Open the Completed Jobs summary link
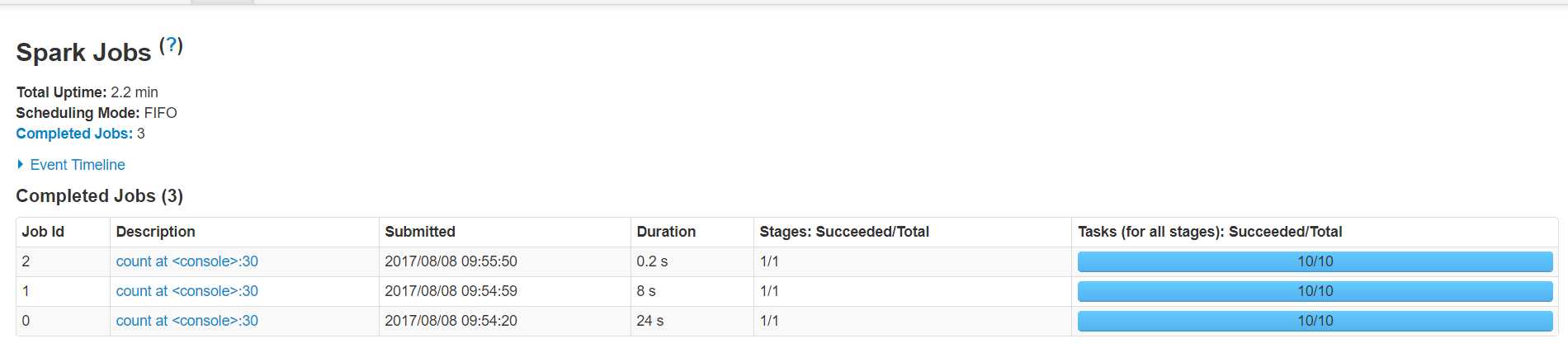Viewport: 1568px width, 348px height. (x=74, y=134)
